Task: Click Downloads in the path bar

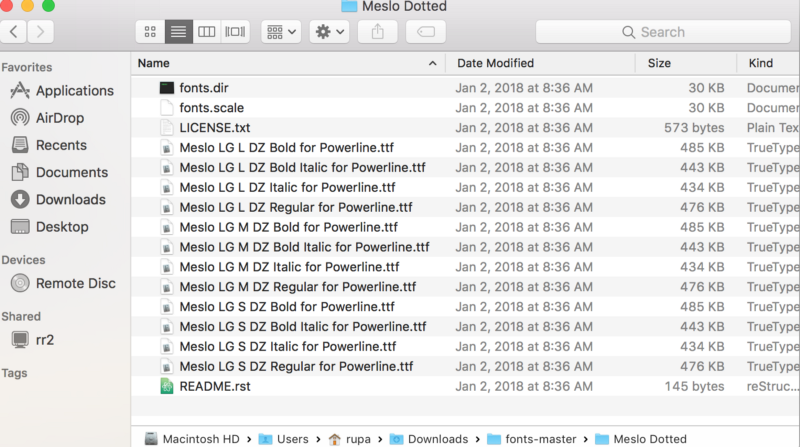Action: tap(429, 439)
